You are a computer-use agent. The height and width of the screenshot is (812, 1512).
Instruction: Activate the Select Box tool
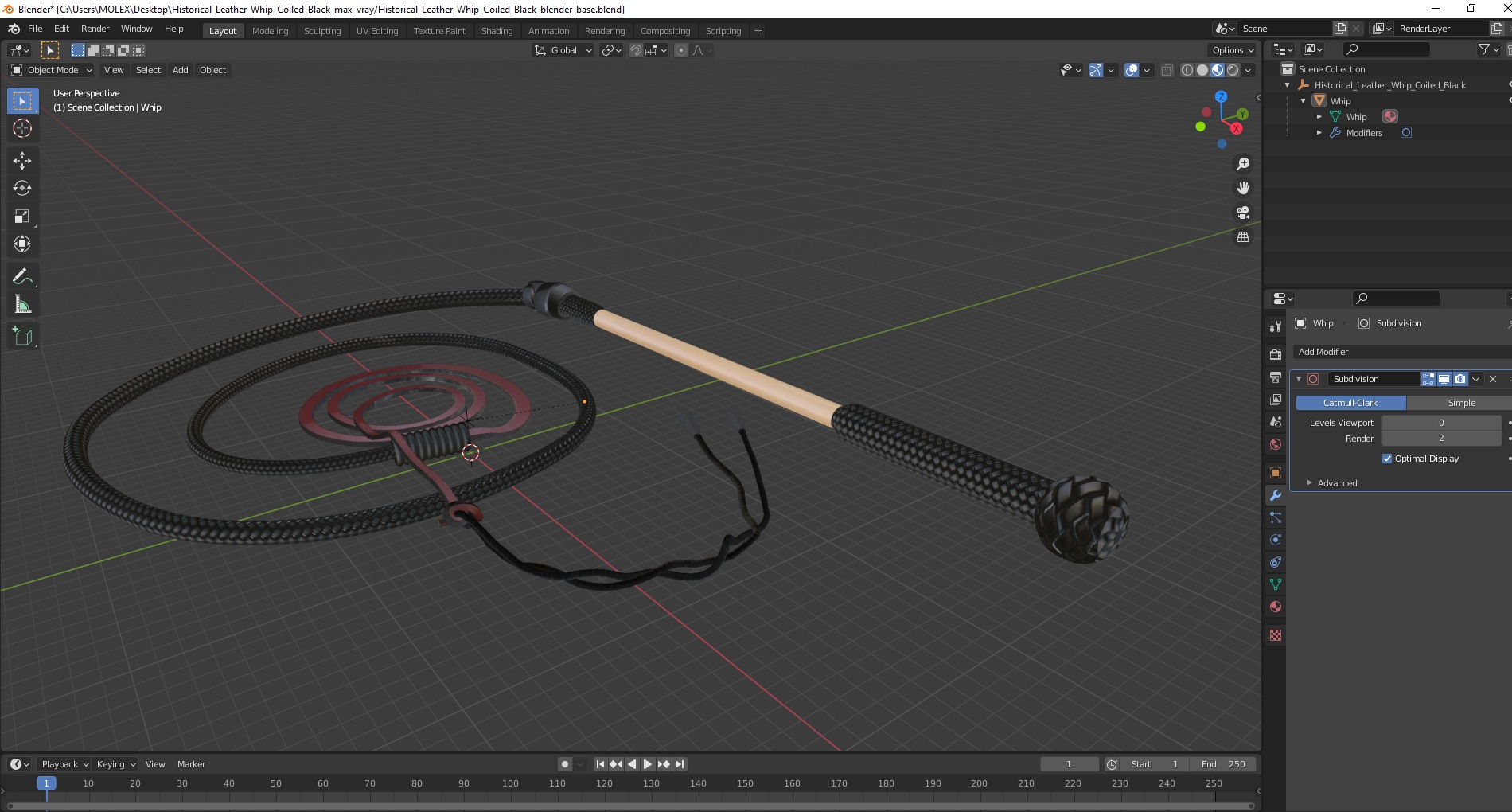[22, 100]
